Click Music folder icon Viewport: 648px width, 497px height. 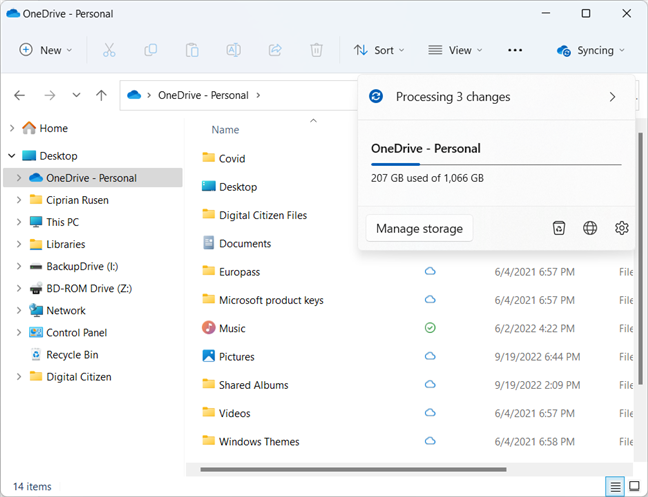(209, 328)
